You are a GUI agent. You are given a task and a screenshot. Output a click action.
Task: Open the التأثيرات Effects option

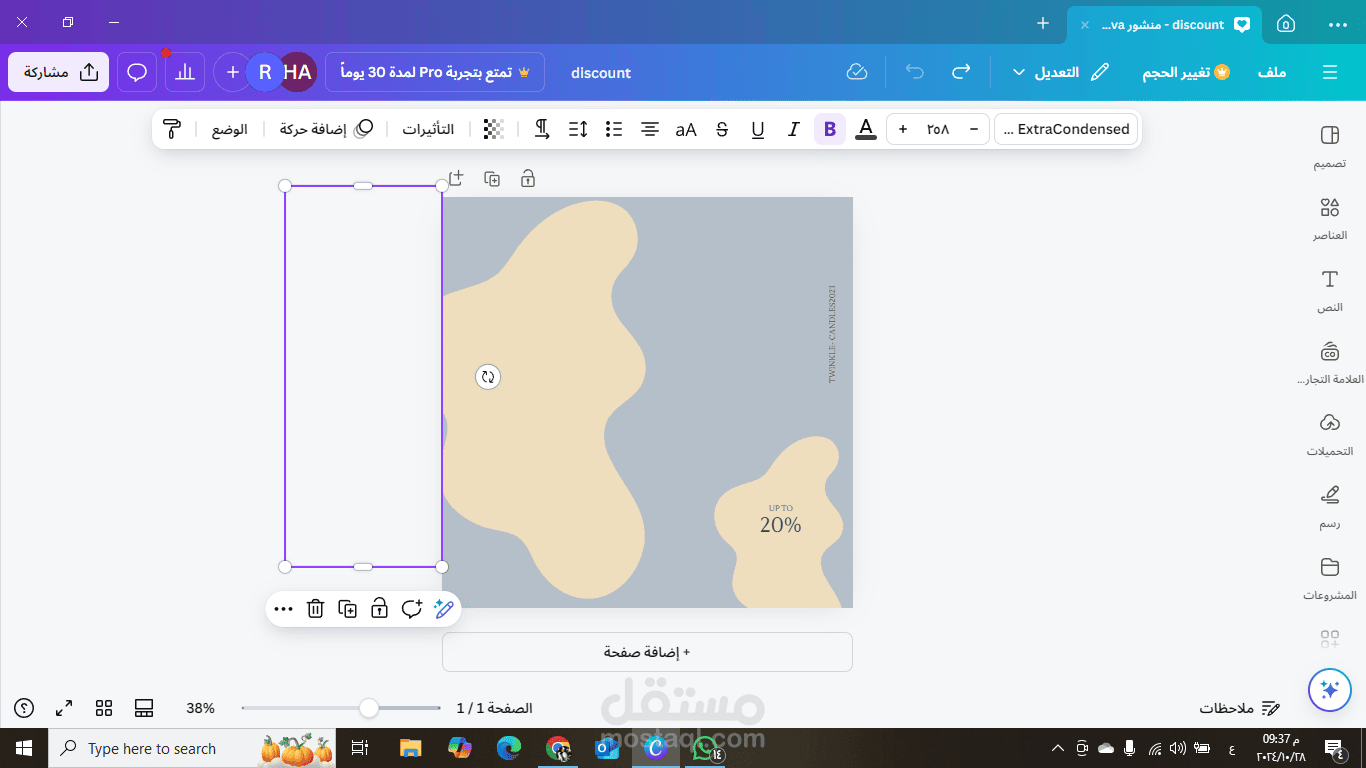[428, 129]
